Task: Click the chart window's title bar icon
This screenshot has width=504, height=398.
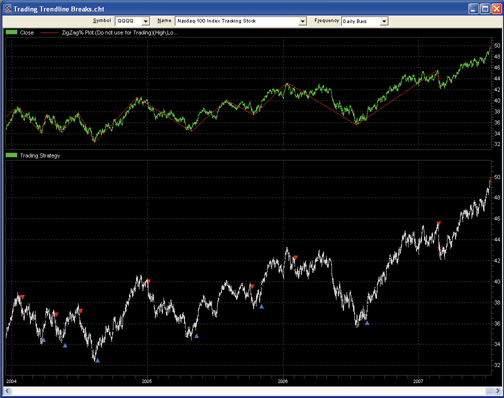Action: 7,9
